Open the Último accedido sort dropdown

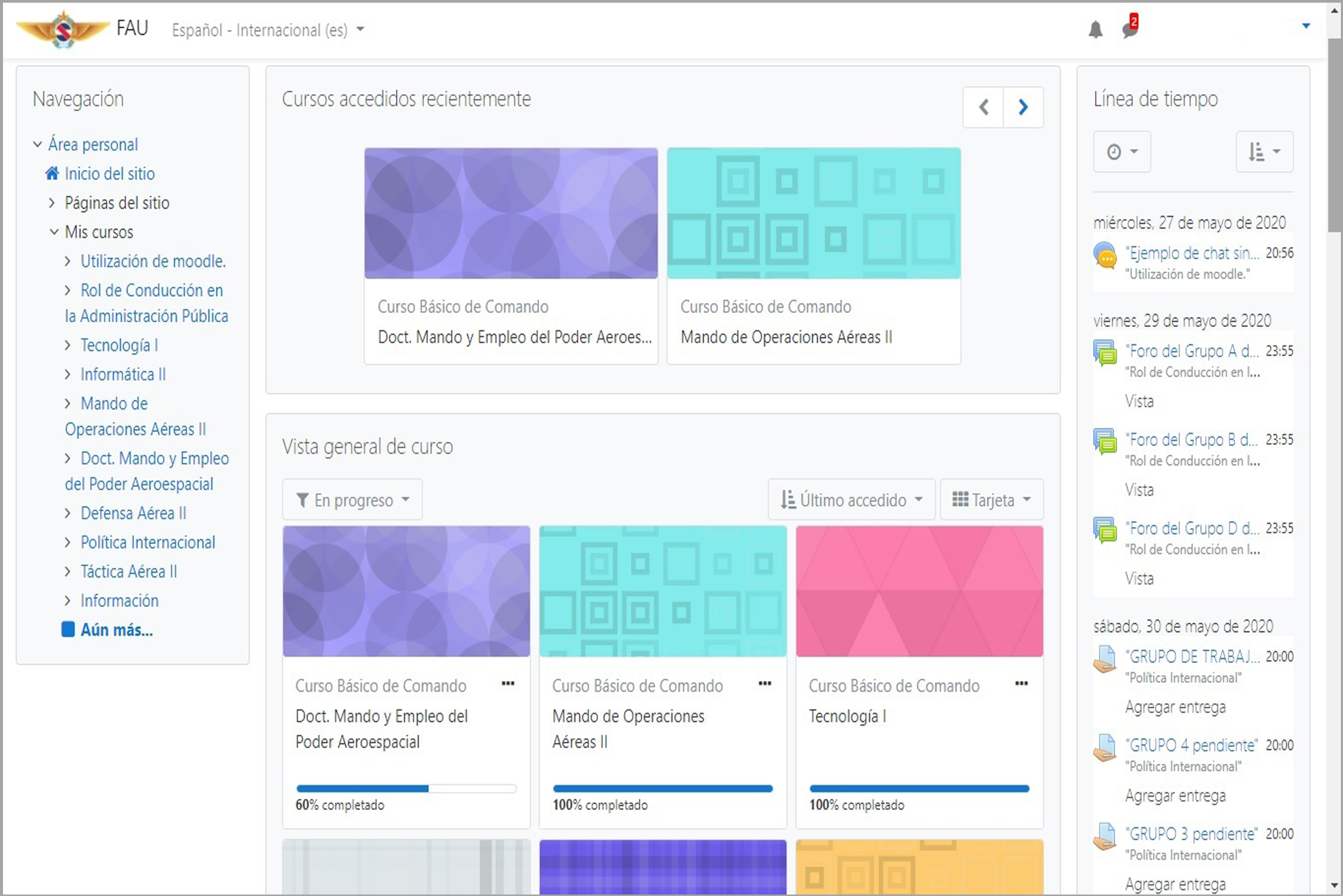click(852, 500)
